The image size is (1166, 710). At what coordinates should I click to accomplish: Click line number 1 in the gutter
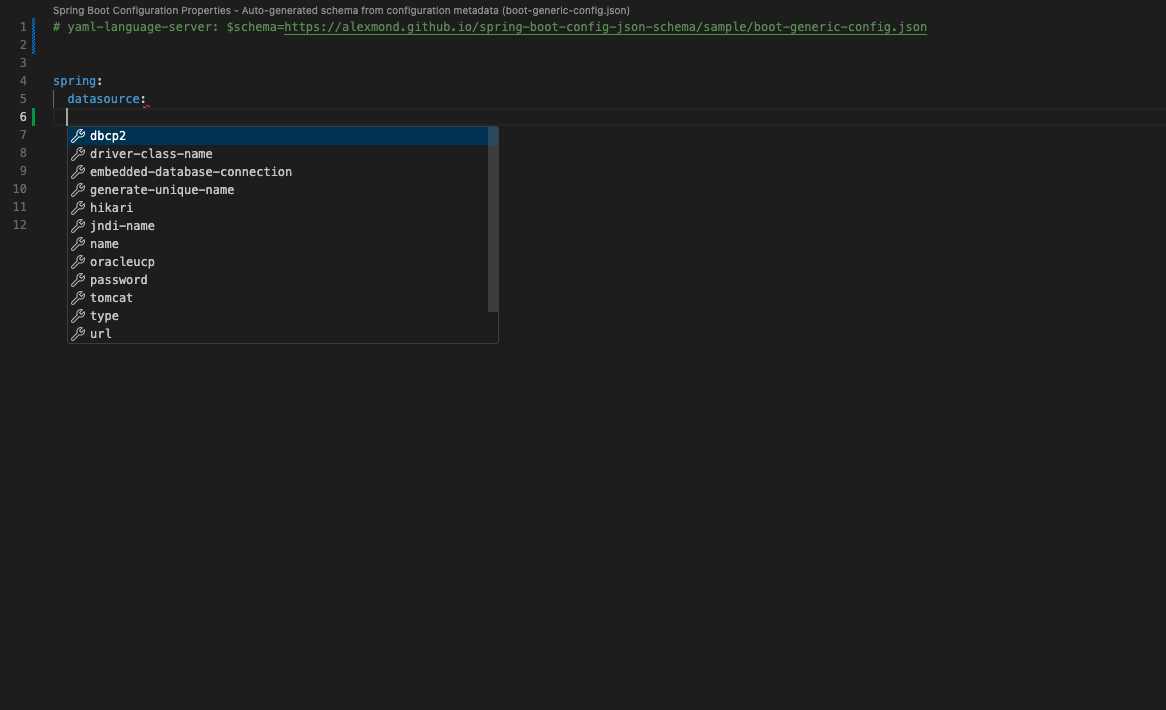[22, 27]
